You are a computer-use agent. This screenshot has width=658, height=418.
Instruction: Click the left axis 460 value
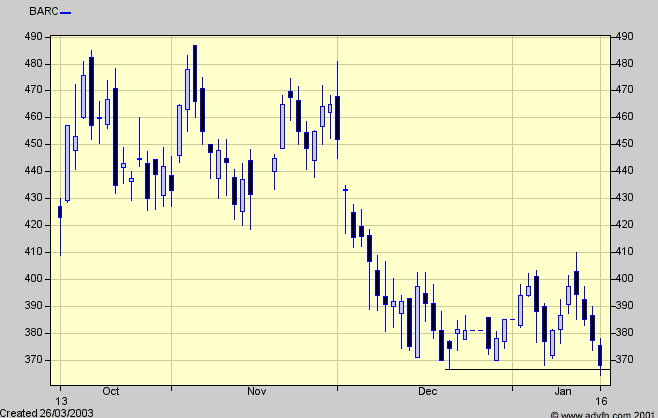(34, 117)
